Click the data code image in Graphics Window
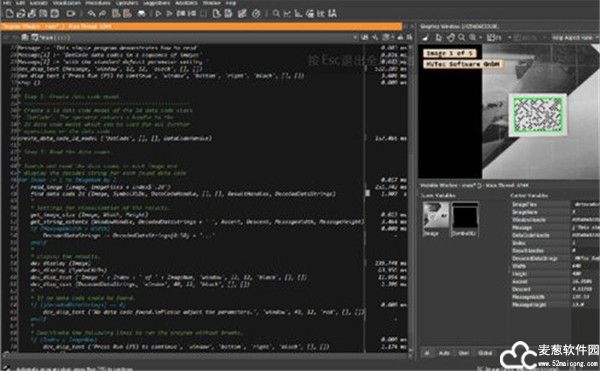This screenshot has width=600, height=371. click(x=538, y=115)
